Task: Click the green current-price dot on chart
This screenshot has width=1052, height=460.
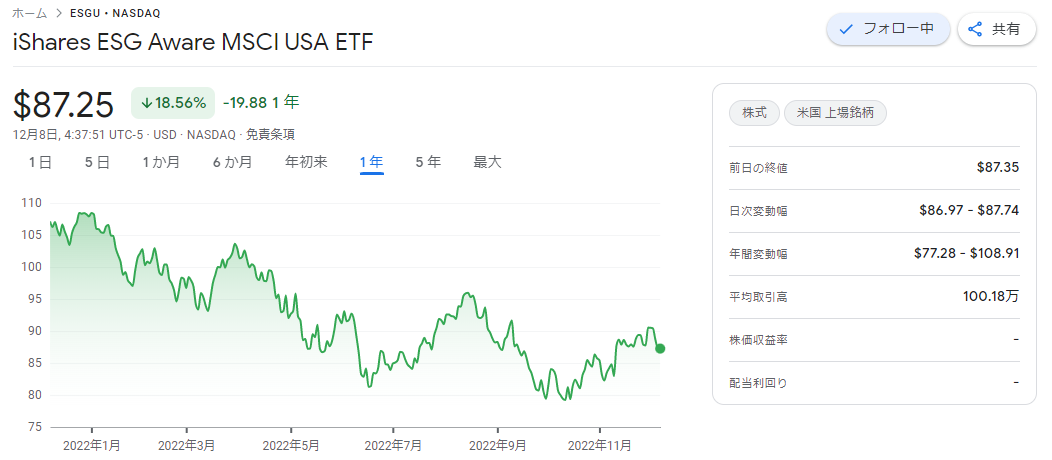Action: (660, 348)
